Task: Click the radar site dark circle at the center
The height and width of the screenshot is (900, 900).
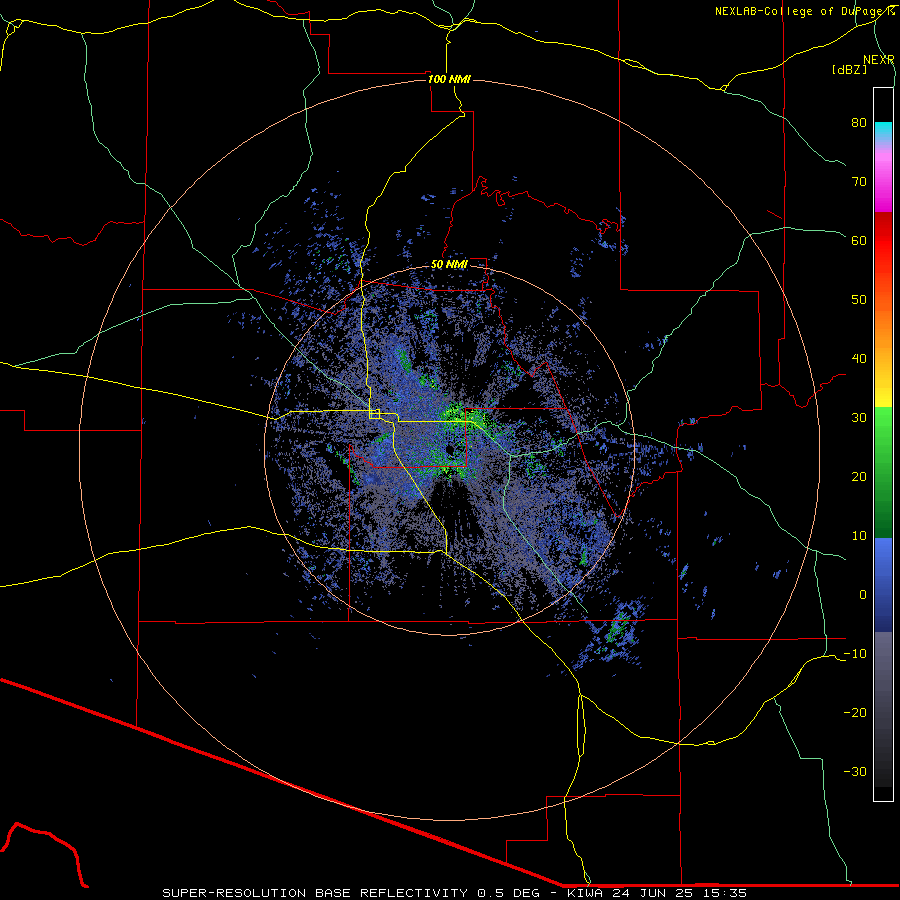Action: pos(449,449)
